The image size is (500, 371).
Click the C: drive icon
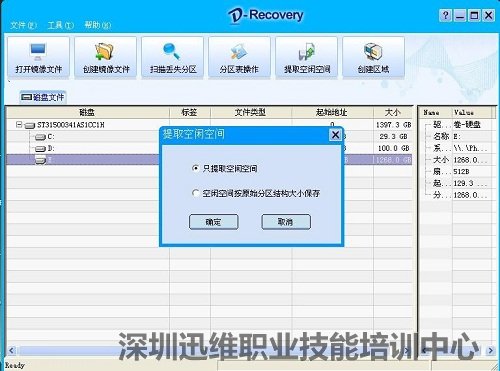click(40, 137)
